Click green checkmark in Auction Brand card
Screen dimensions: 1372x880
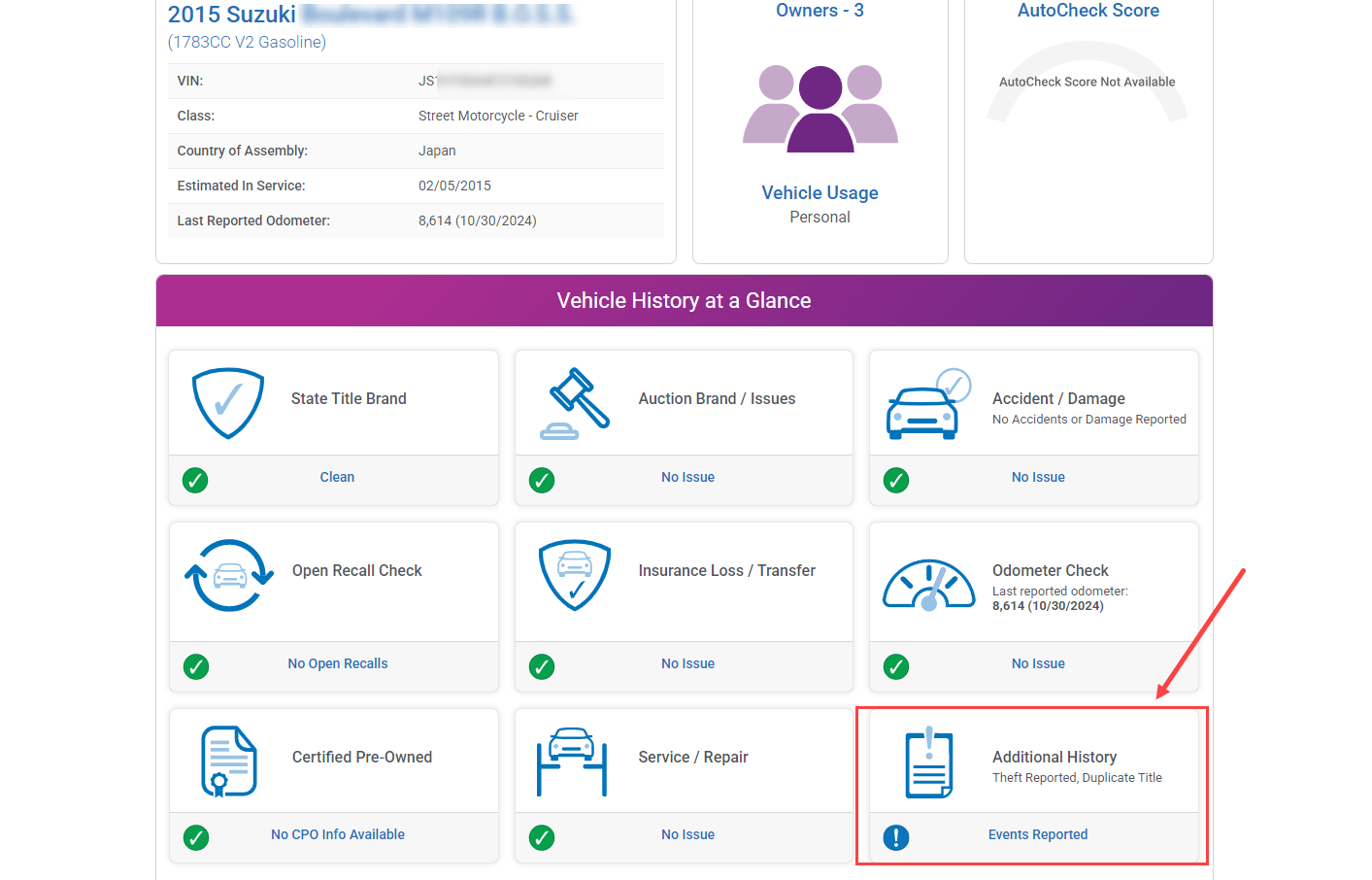pos(542,480)
